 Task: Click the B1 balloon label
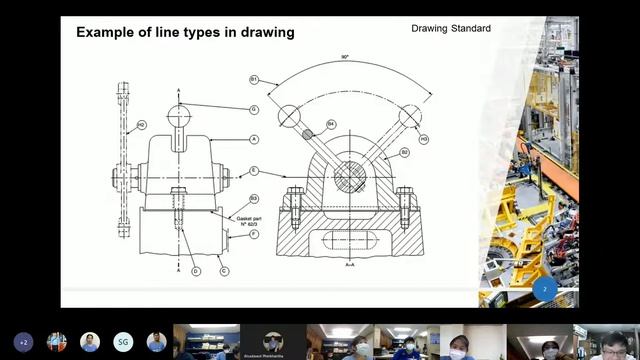click(x=254, y=80)
